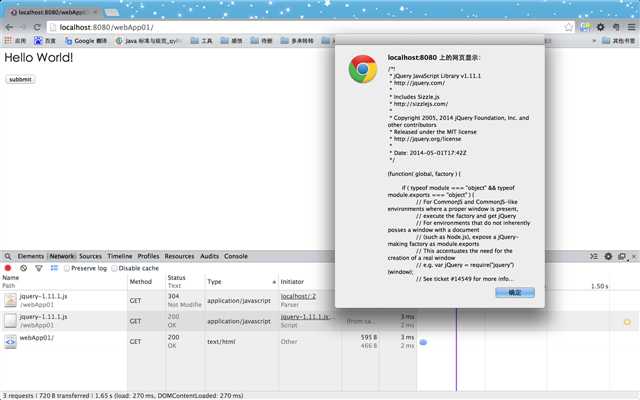Image resolution: width=640 pixels, height=400 pixels.
Task: Open the localhost/:2 initiator link
Action: pyautogui.click(x=298, y=296)
